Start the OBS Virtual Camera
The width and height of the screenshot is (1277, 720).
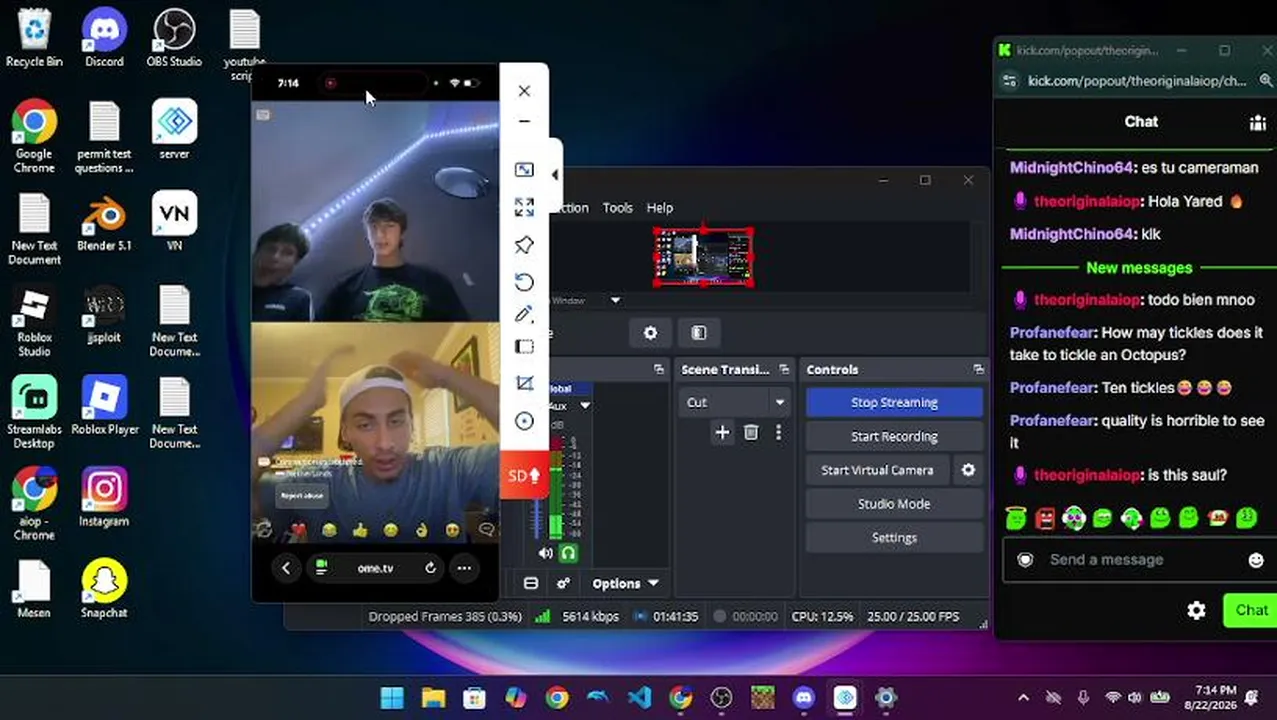pos(877,470)
